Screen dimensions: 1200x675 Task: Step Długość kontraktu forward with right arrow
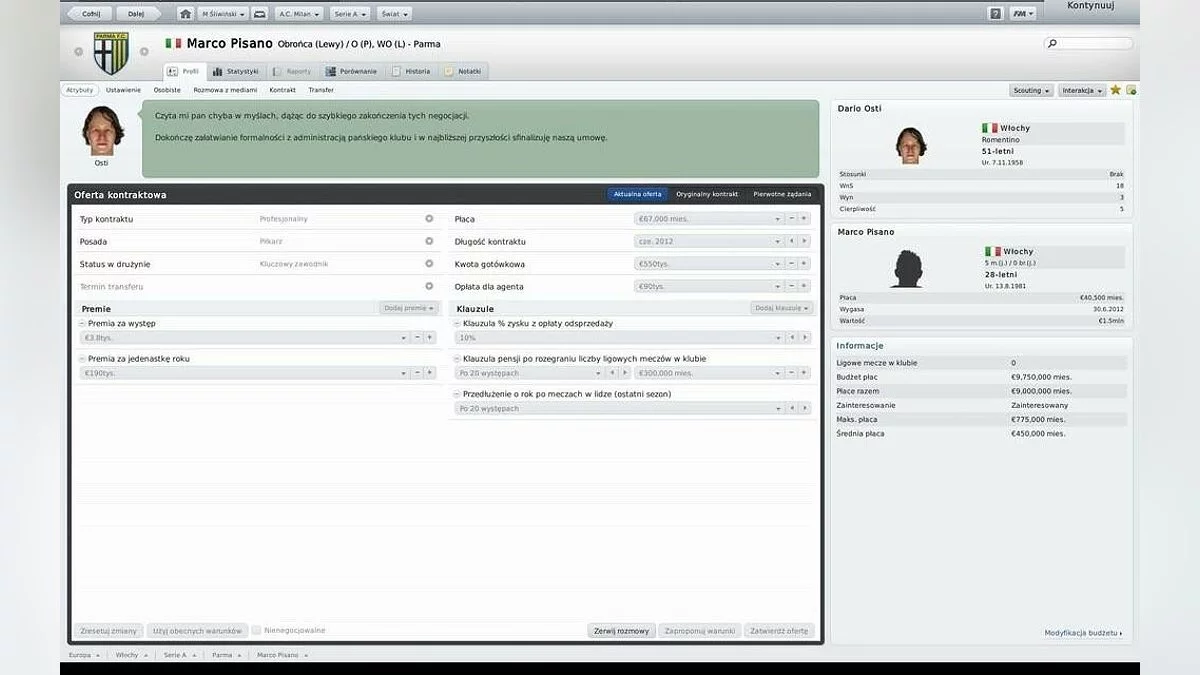pyautogui.click(x=803, y=241)
